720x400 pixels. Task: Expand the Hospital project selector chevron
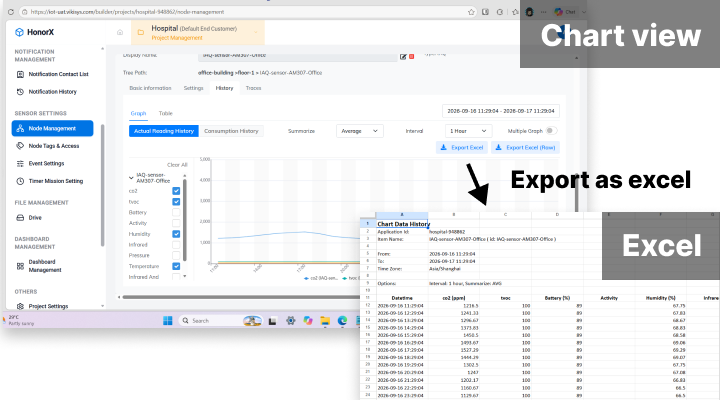pos(256,33)
